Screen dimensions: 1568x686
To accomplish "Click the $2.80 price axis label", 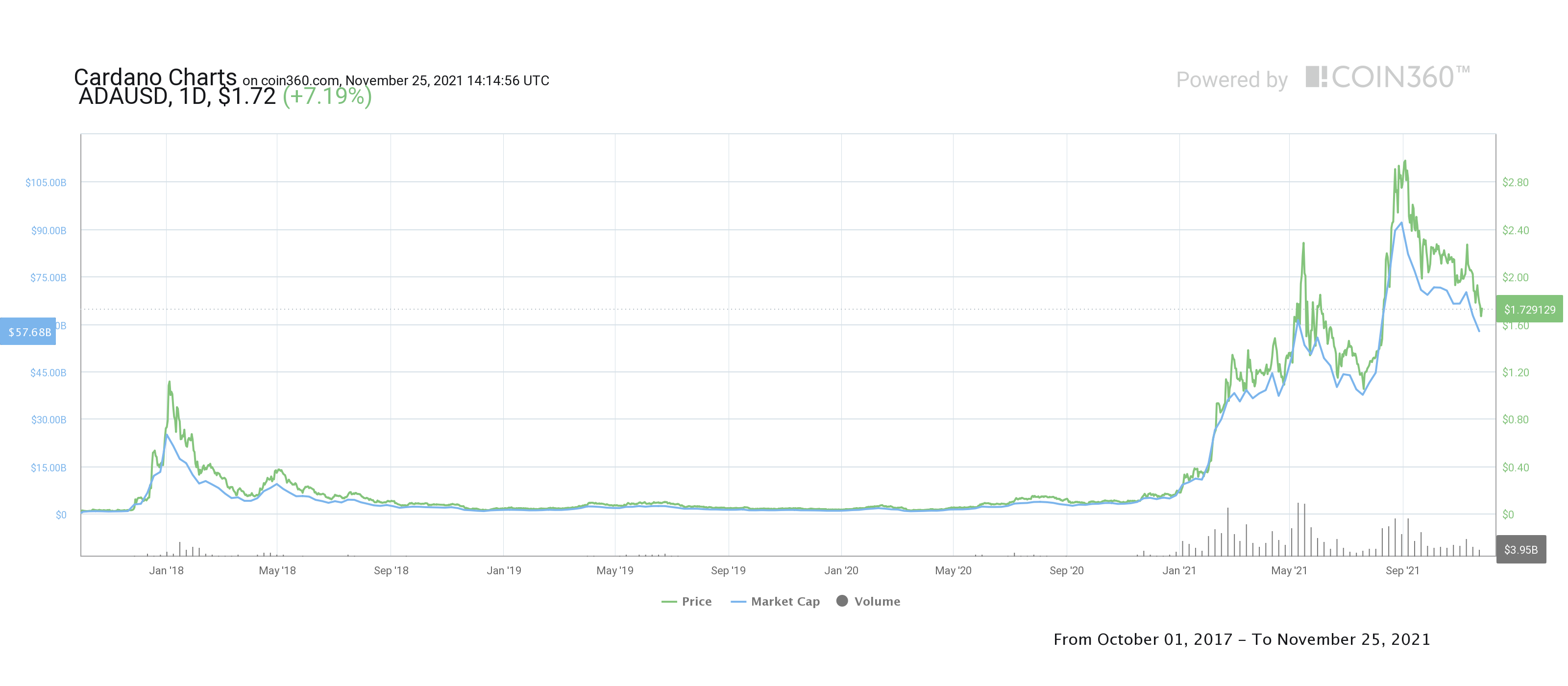I will pyautogui.click(x=1515, y=182).
